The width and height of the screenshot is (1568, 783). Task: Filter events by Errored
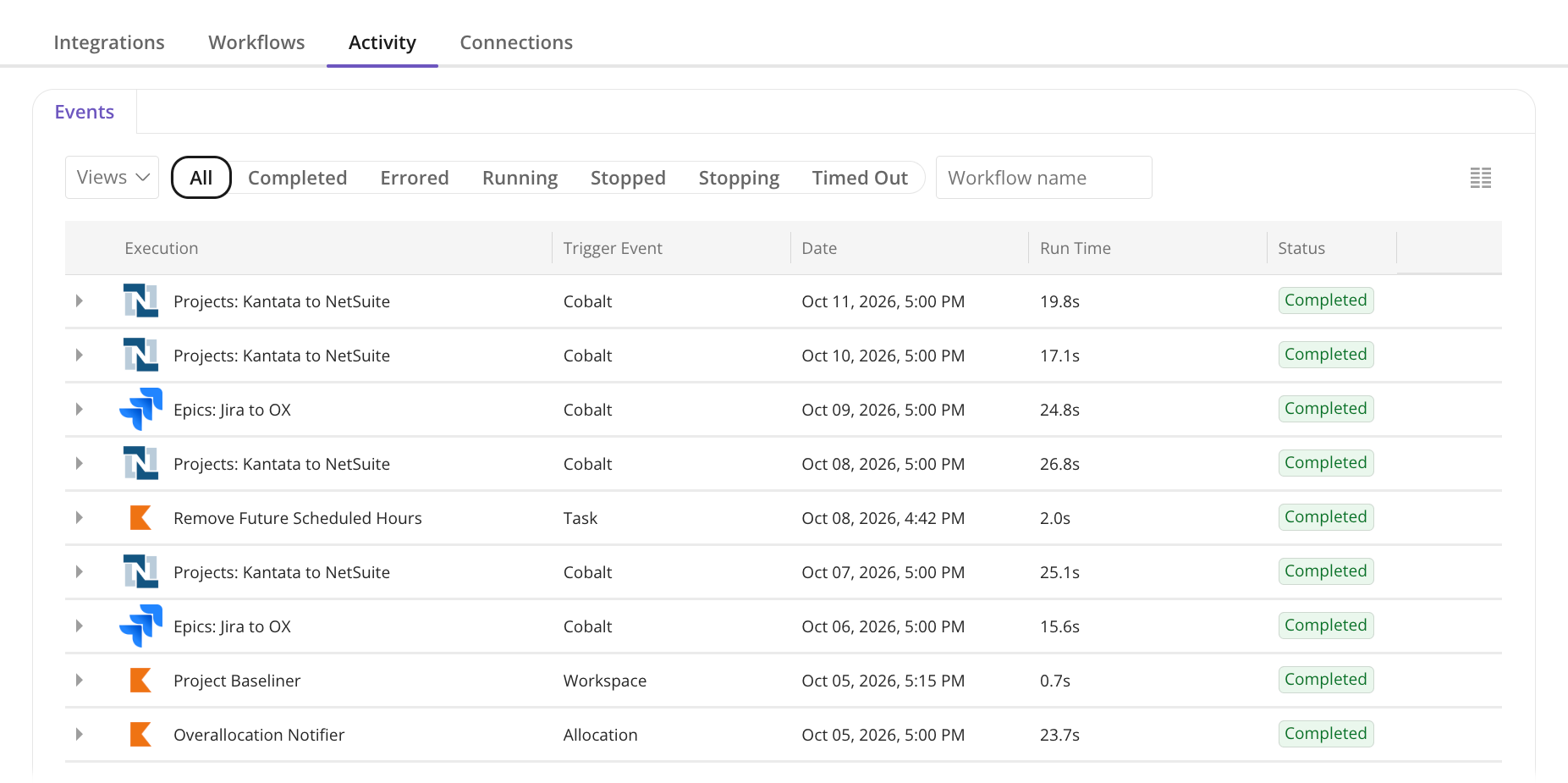(x=415, y=178)
